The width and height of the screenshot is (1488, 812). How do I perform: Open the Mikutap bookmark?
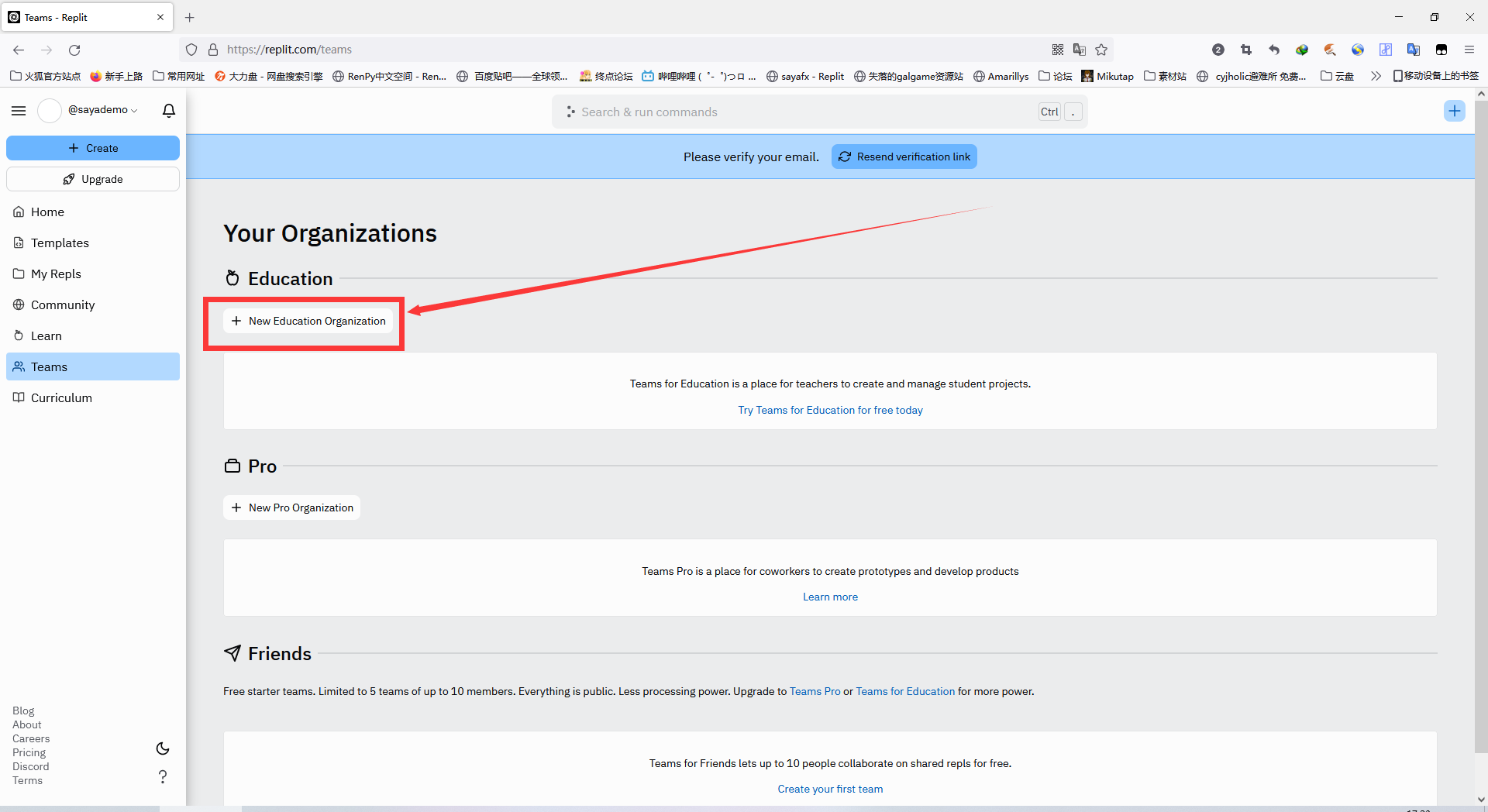click(1107, 76)
